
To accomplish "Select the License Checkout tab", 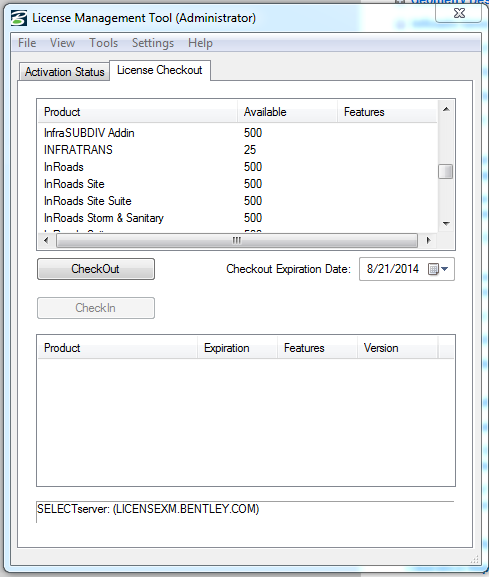I will [160, 70].
